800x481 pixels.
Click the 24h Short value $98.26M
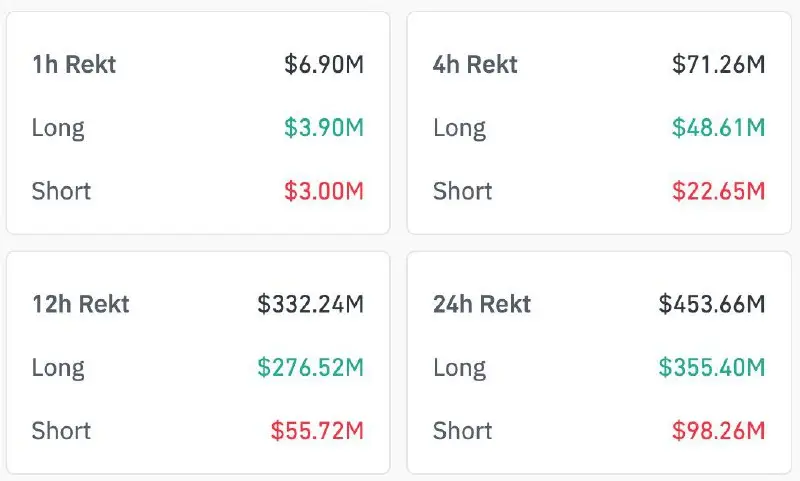tap(718, 431)
